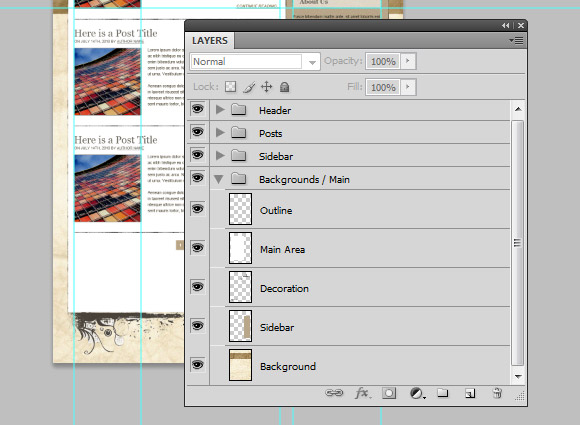Collapse the Layers panel to icons
This screenshot has height=425, width=580.
pyautogui.click(x=506, y=26)
